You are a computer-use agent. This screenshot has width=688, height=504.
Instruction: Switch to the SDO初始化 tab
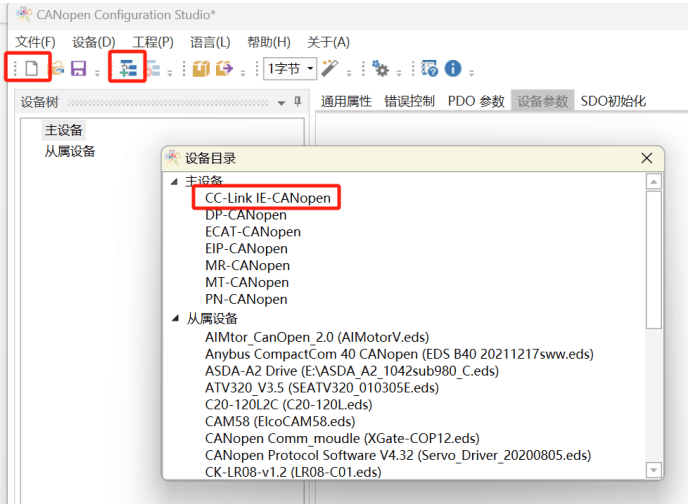pos(613,101)
